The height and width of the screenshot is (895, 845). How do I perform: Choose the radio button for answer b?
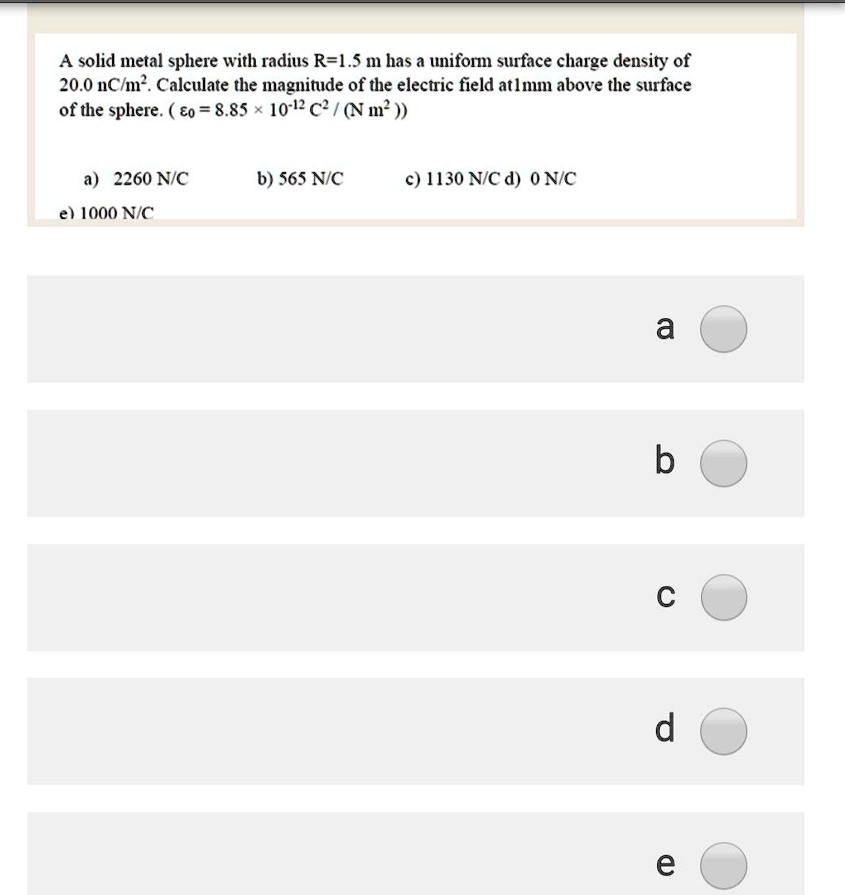(x=723, y=464)
